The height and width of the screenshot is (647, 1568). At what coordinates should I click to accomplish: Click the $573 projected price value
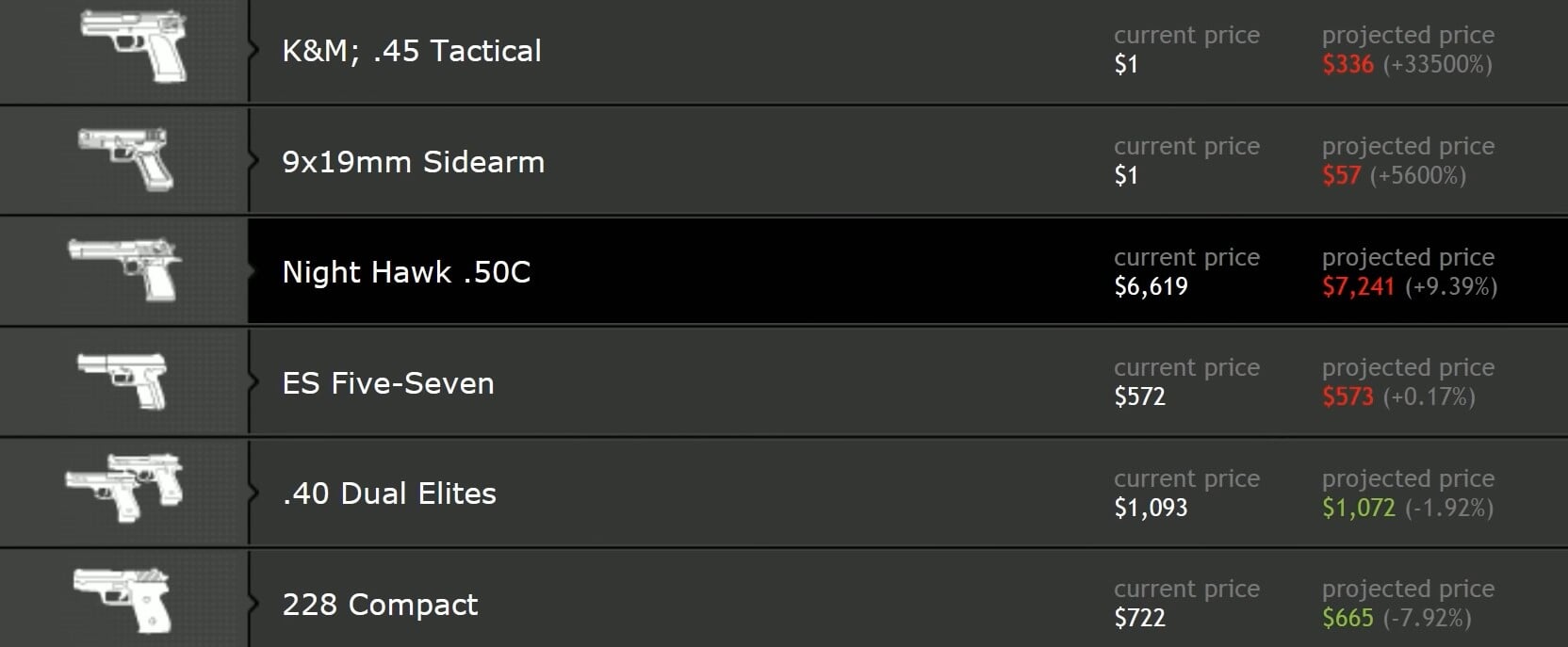coord(1347,396)
